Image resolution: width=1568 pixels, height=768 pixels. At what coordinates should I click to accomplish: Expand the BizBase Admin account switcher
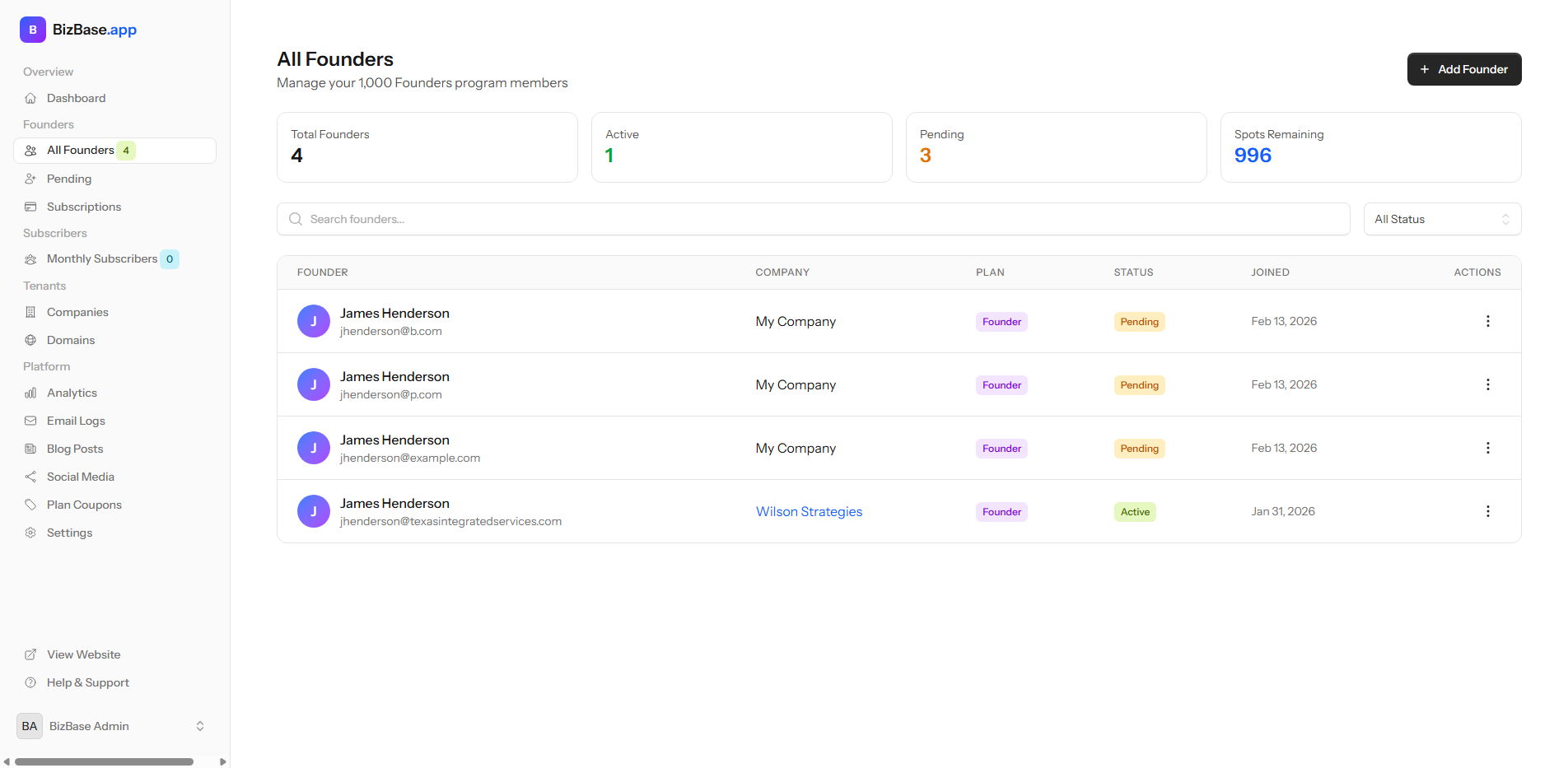[112, 726]
